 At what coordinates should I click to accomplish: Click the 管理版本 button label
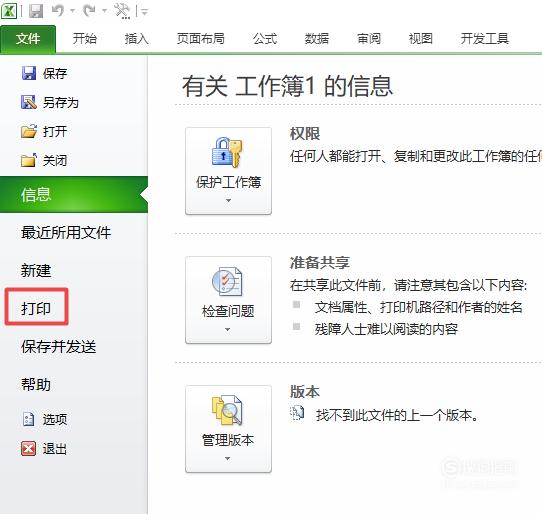tap(228, 440)
